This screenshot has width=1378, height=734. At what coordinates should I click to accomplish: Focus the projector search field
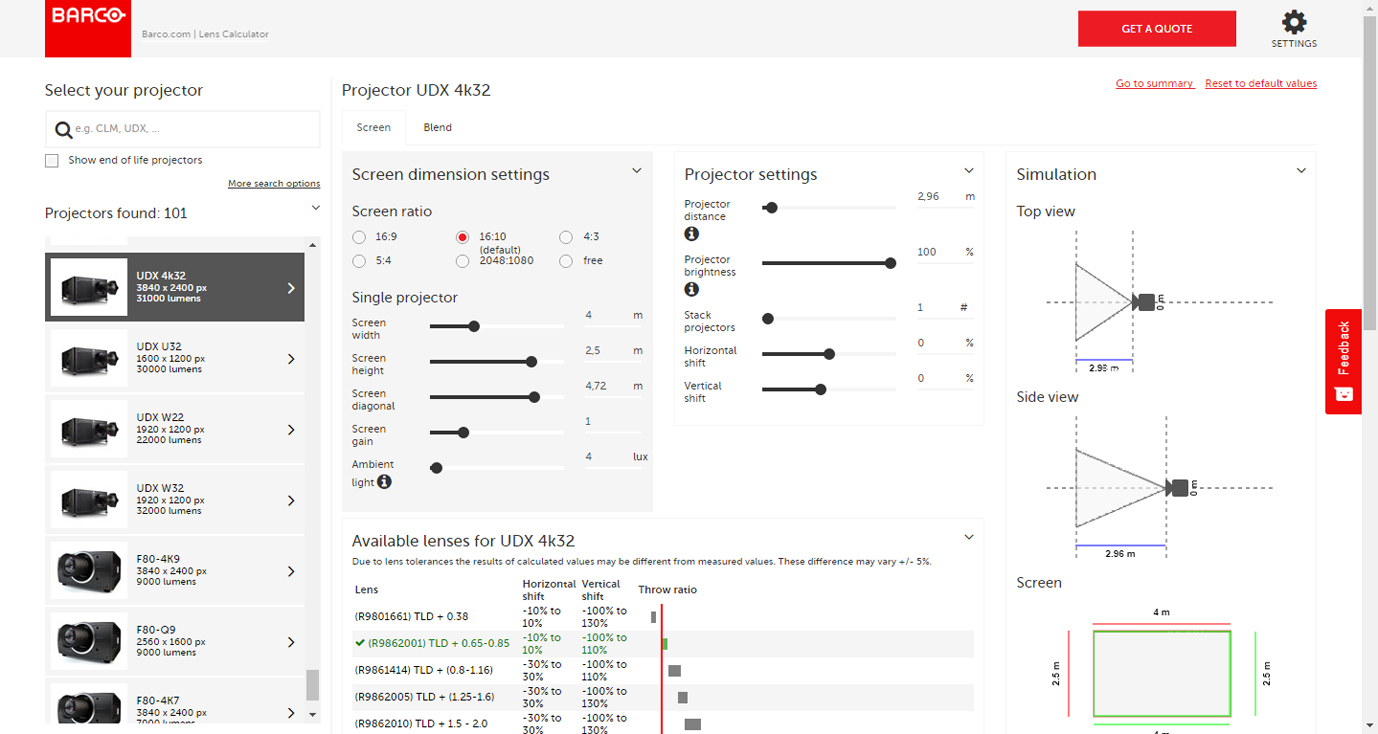point(182,129)
